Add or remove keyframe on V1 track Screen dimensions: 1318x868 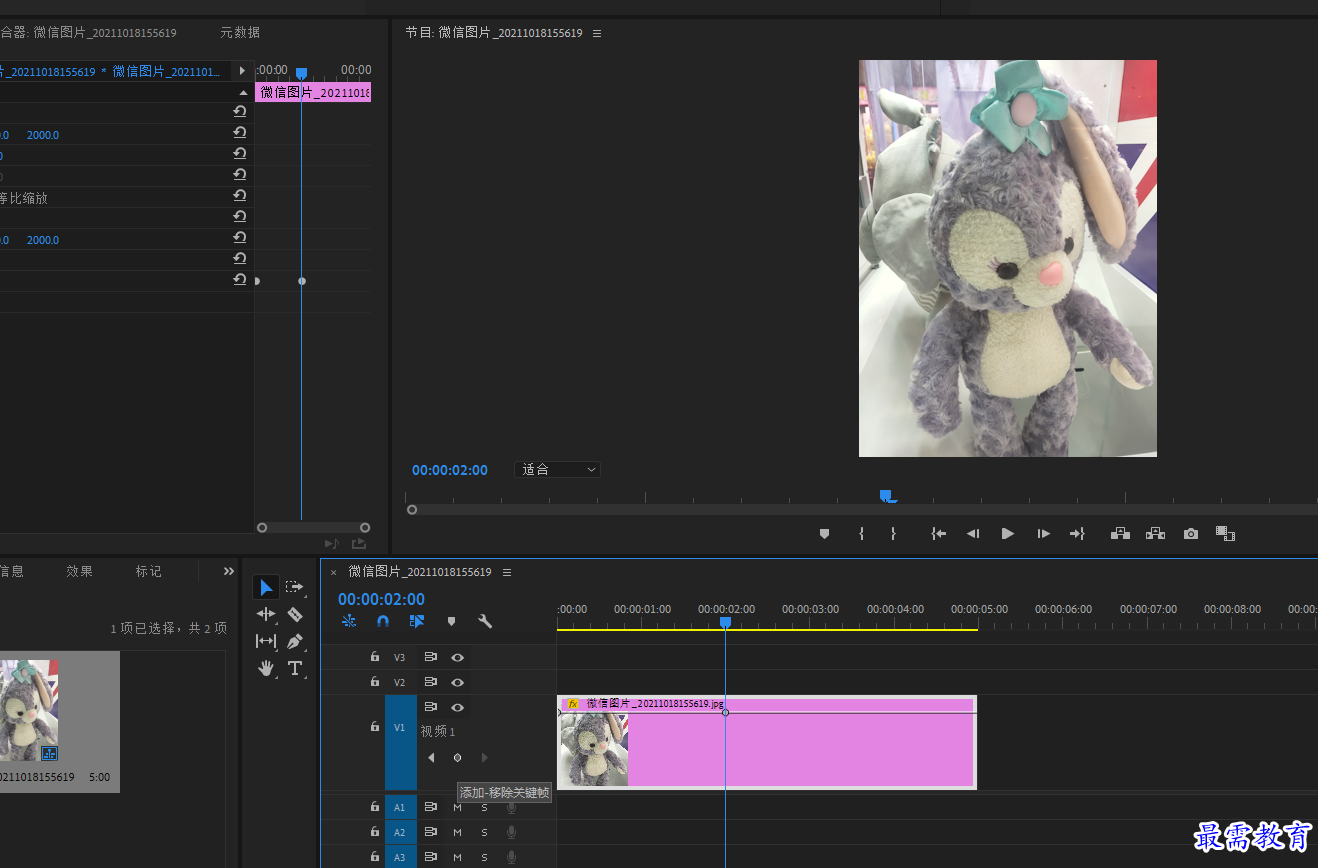point(457,758)
